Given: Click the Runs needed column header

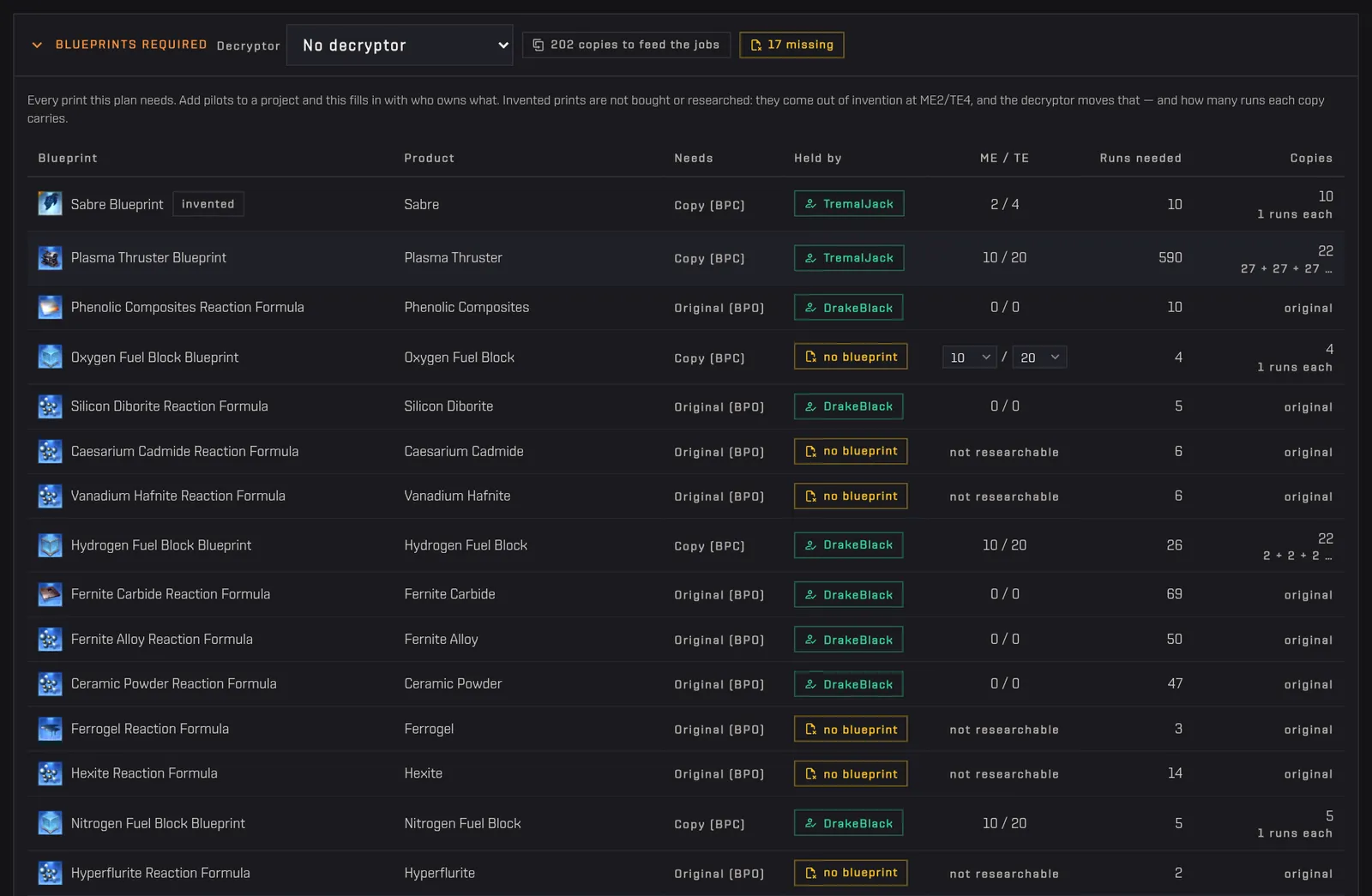Looking at the screenshot, I should coord(1140,159).
